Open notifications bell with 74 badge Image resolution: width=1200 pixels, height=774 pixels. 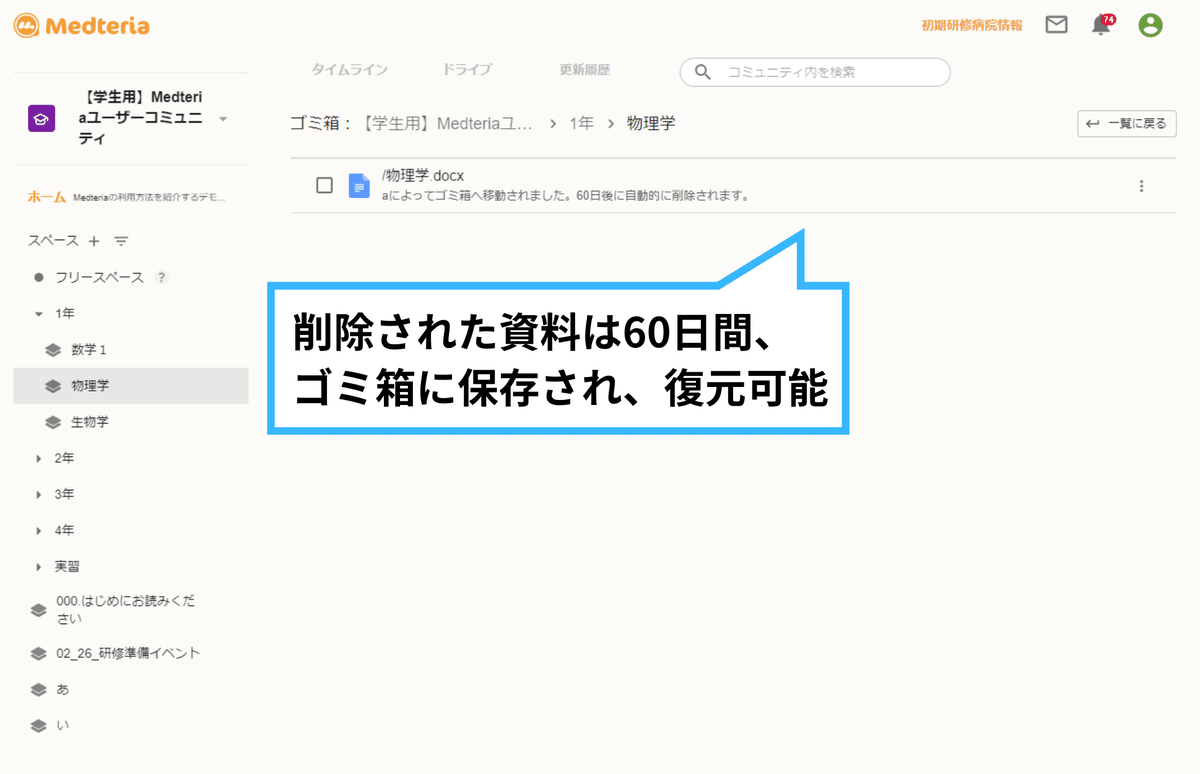(x=1102, y=25)
